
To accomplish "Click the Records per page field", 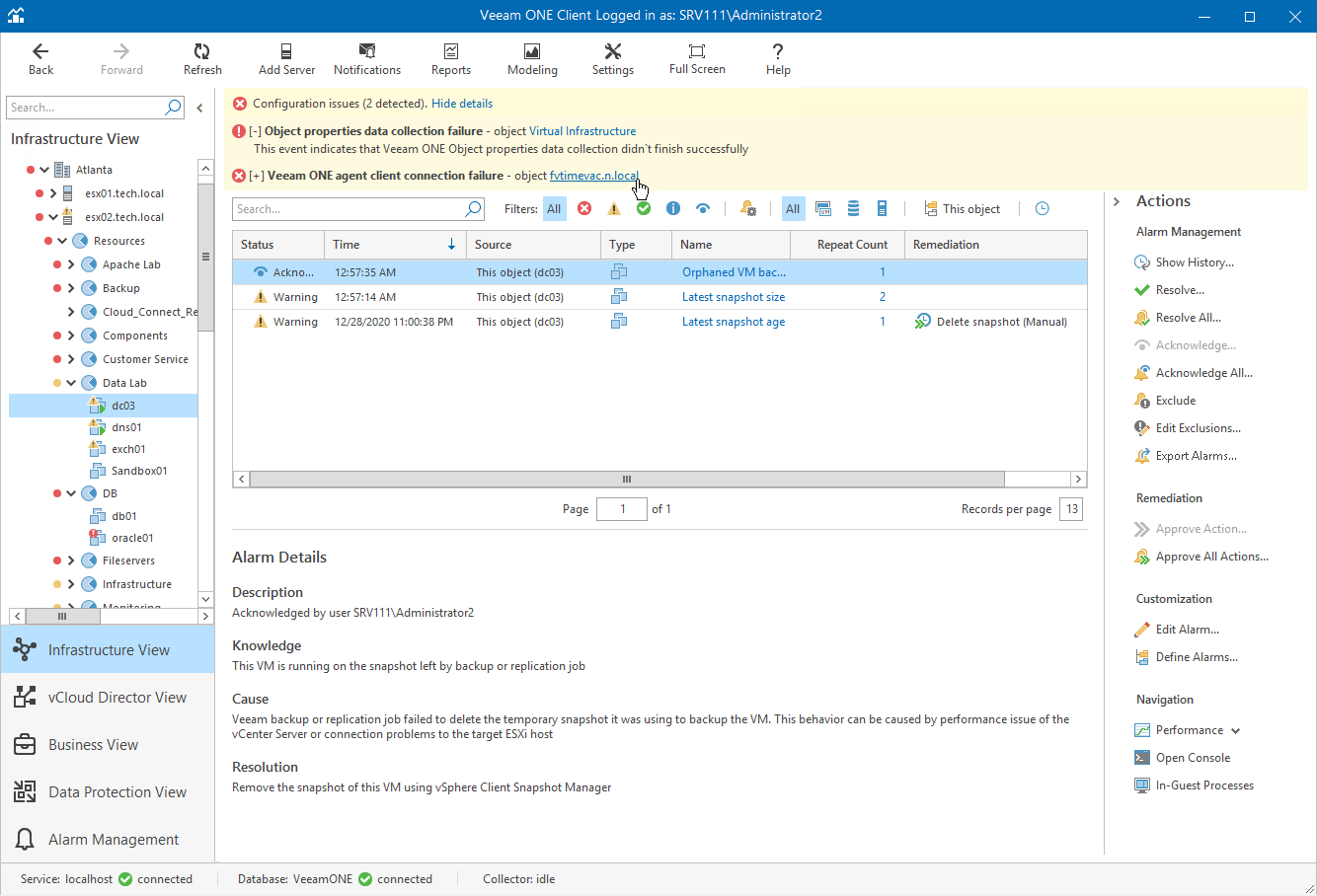I will 1071,509.
